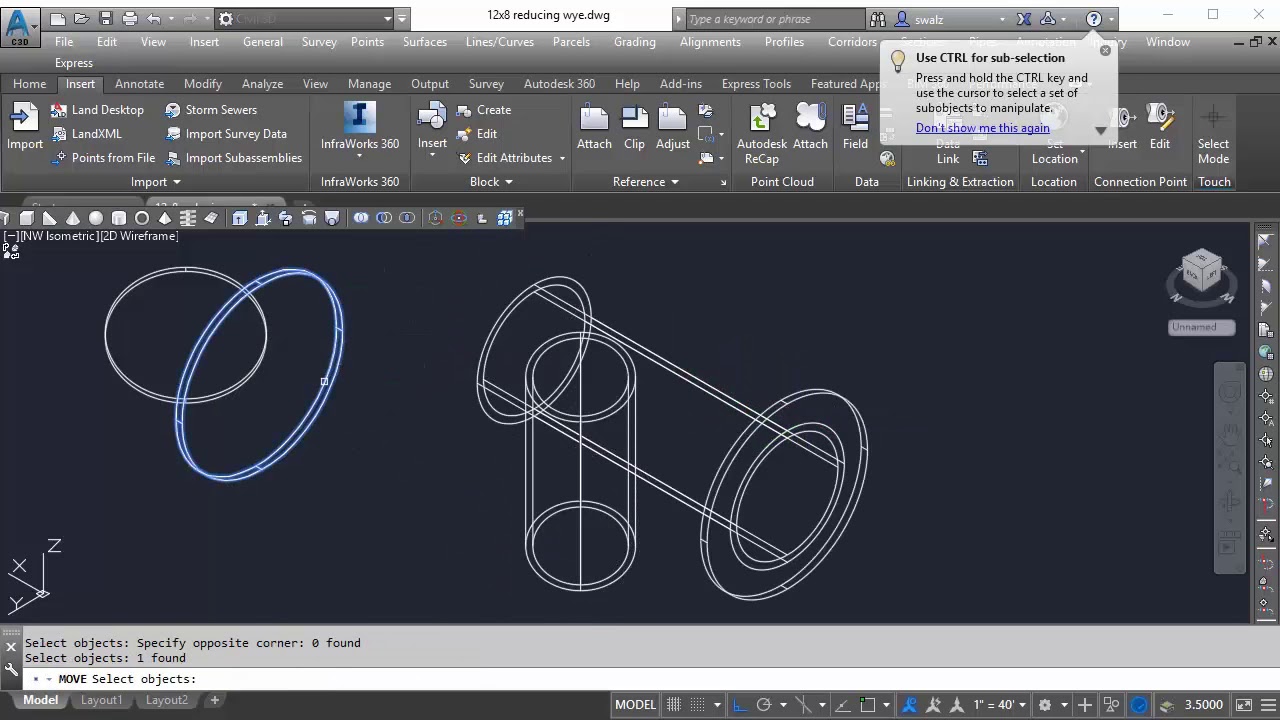Click the search keyword input field
This screenshot has width=1280, height=720.
[x=775, y=19]
